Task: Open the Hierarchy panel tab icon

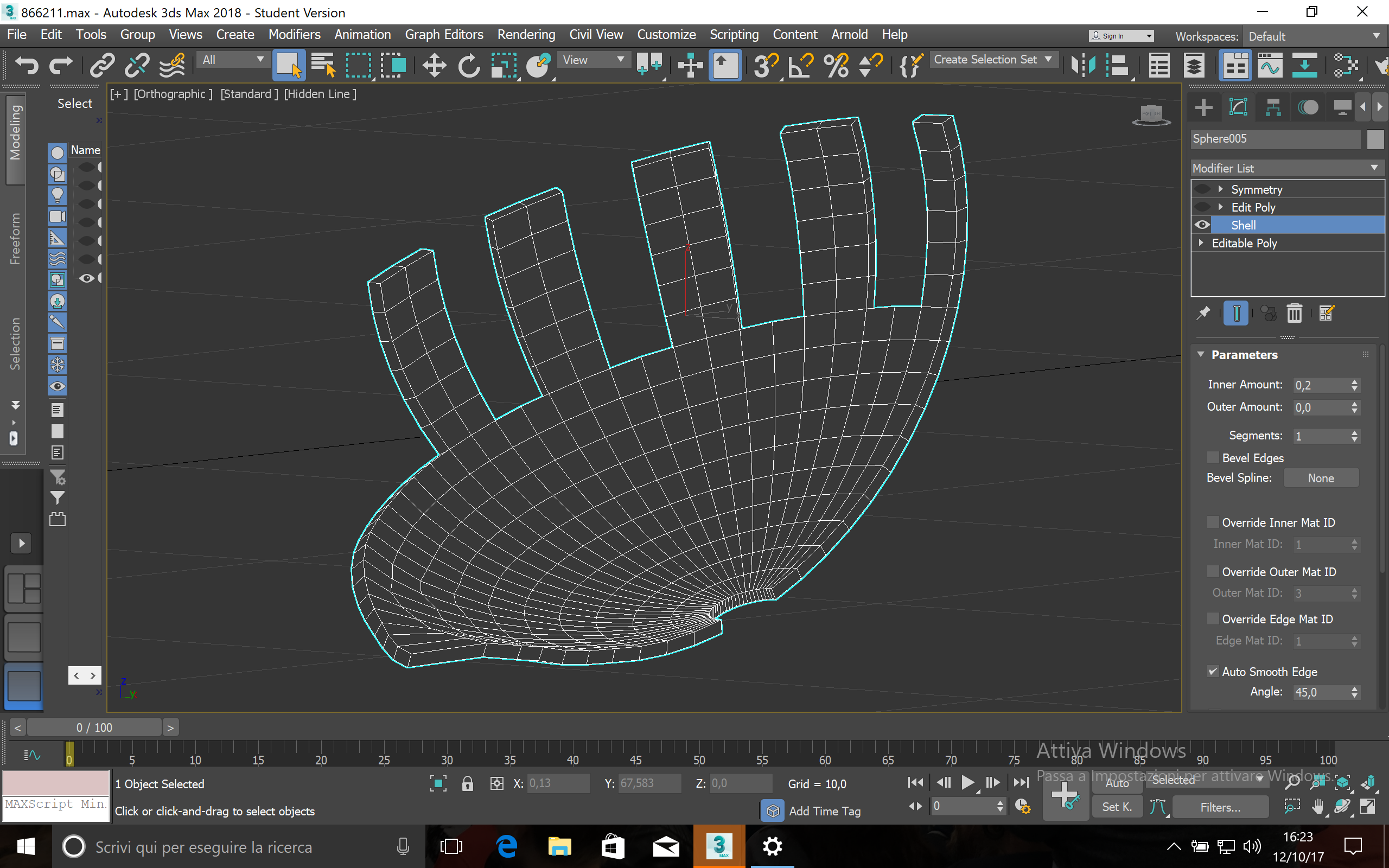Action: click(x=1272, y=107)
